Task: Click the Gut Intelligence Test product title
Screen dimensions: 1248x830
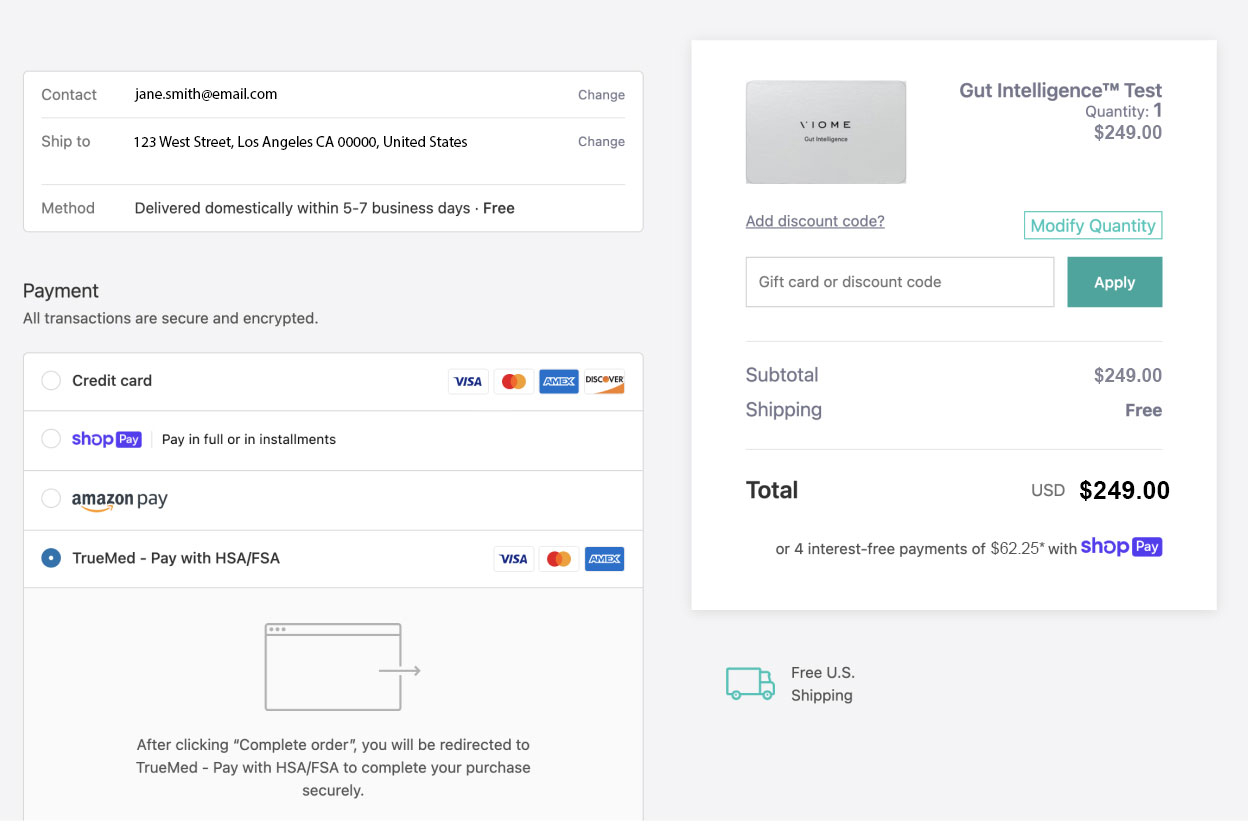Action: (1061, 91)
